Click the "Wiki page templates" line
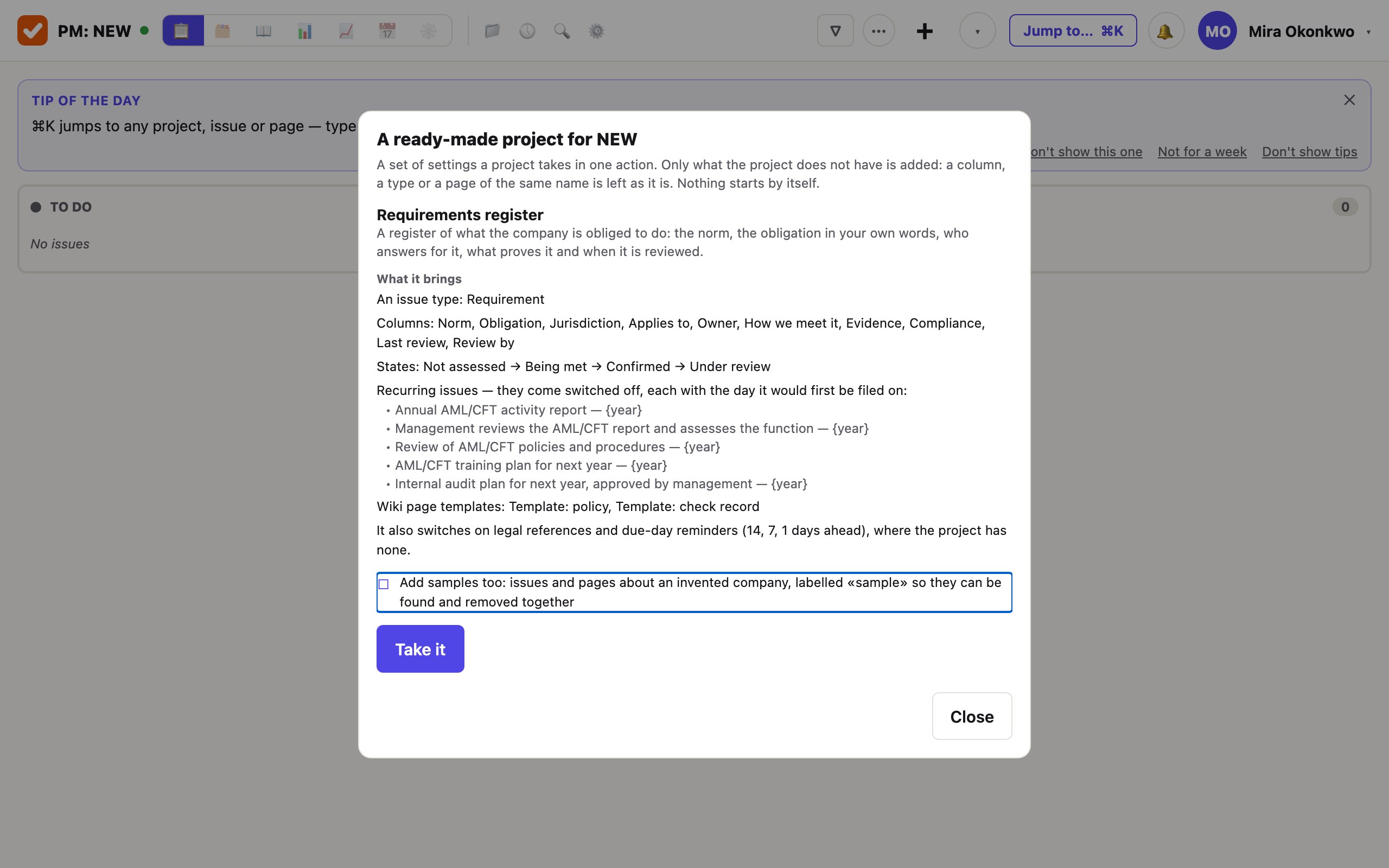Screen dimensions: 1389x868 pyautogui.click(x=568, y=506)
